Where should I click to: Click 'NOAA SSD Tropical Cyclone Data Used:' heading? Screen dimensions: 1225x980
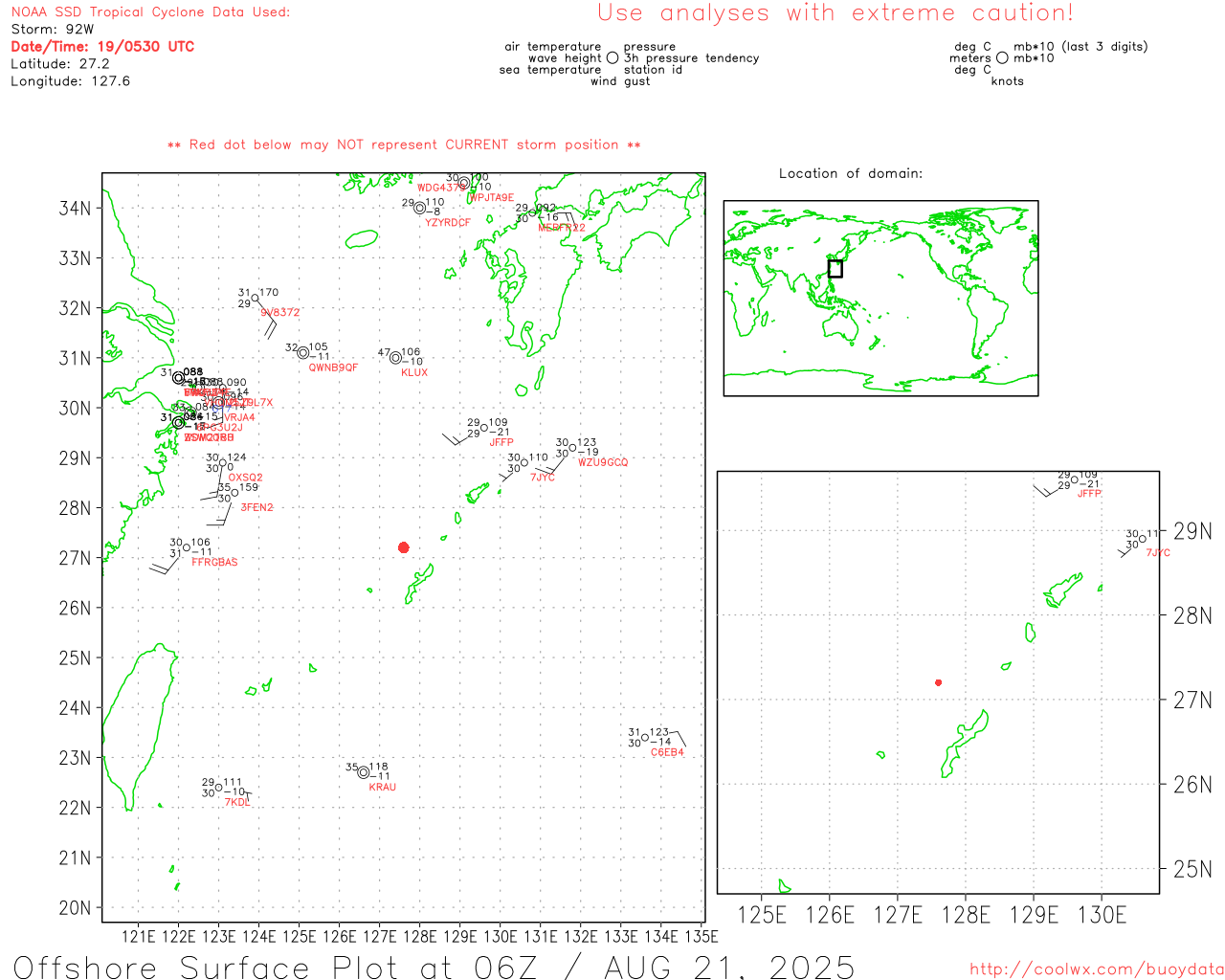(150, 12)
